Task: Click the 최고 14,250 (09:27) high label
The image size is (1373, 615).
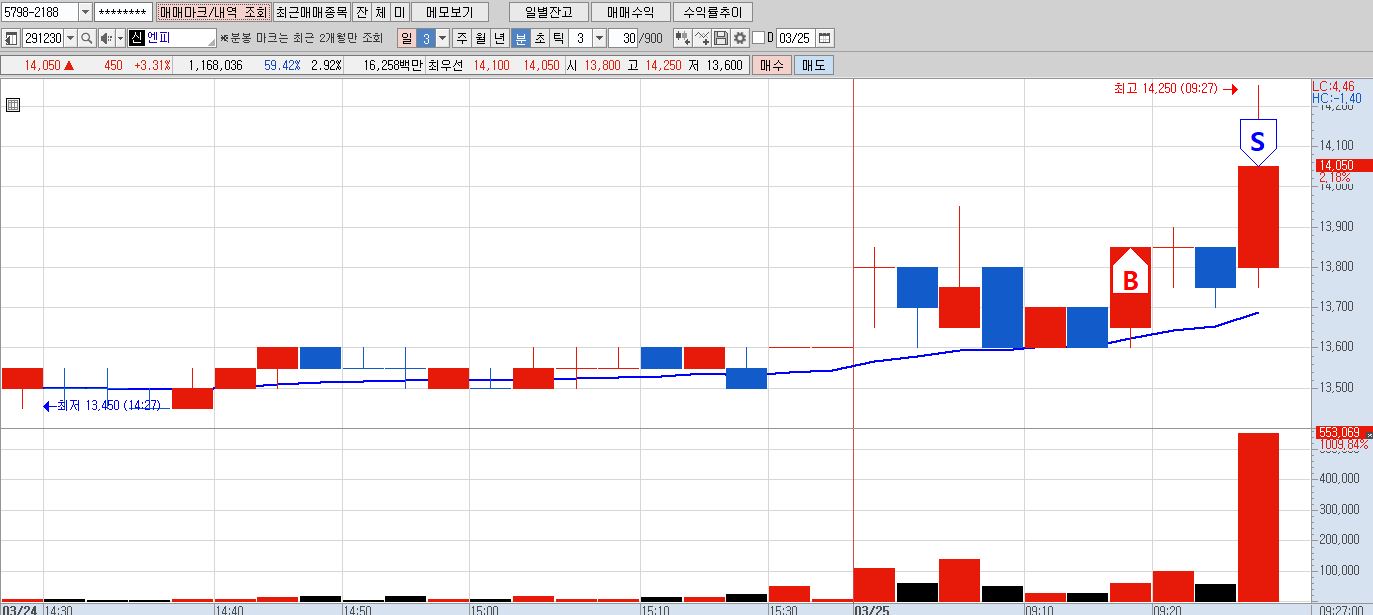Action: coord(1176,89)
